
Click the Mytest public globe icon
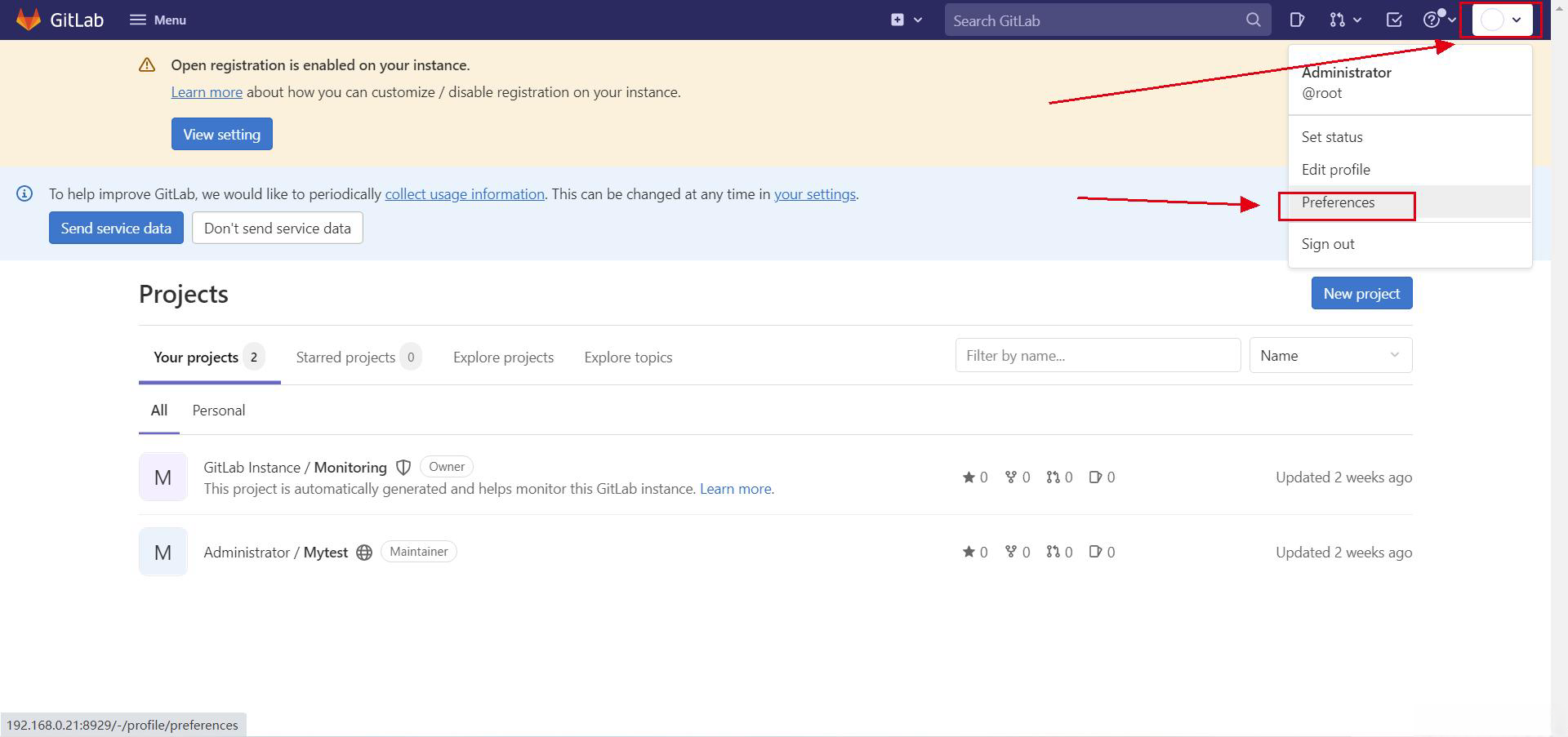tap(364, 553)
